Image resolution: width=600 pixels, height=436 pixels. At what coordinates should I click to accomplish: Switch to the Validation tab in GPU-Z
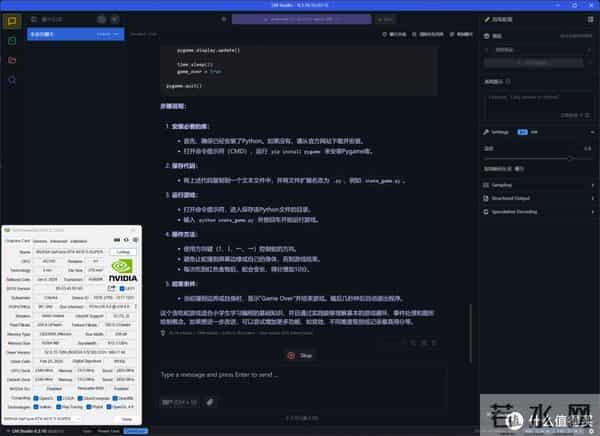pyautogui.click(x=78, y=241)
